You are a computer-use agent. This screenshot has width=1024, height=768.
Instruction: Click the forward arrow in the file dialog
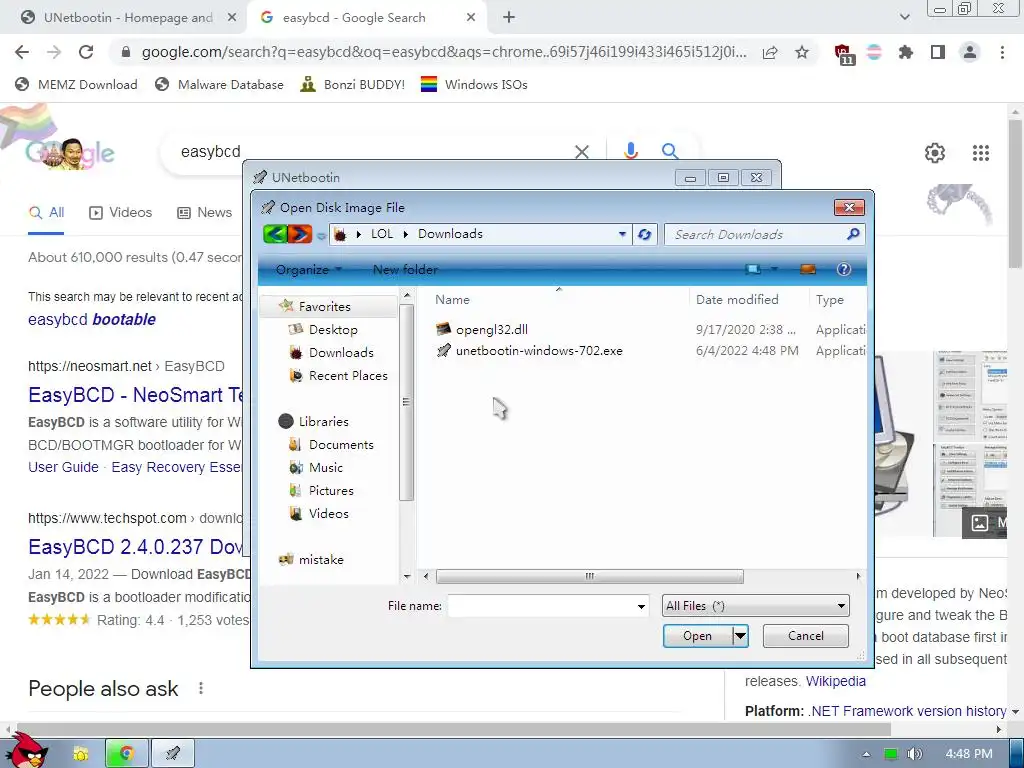click(x=300, y=234)
